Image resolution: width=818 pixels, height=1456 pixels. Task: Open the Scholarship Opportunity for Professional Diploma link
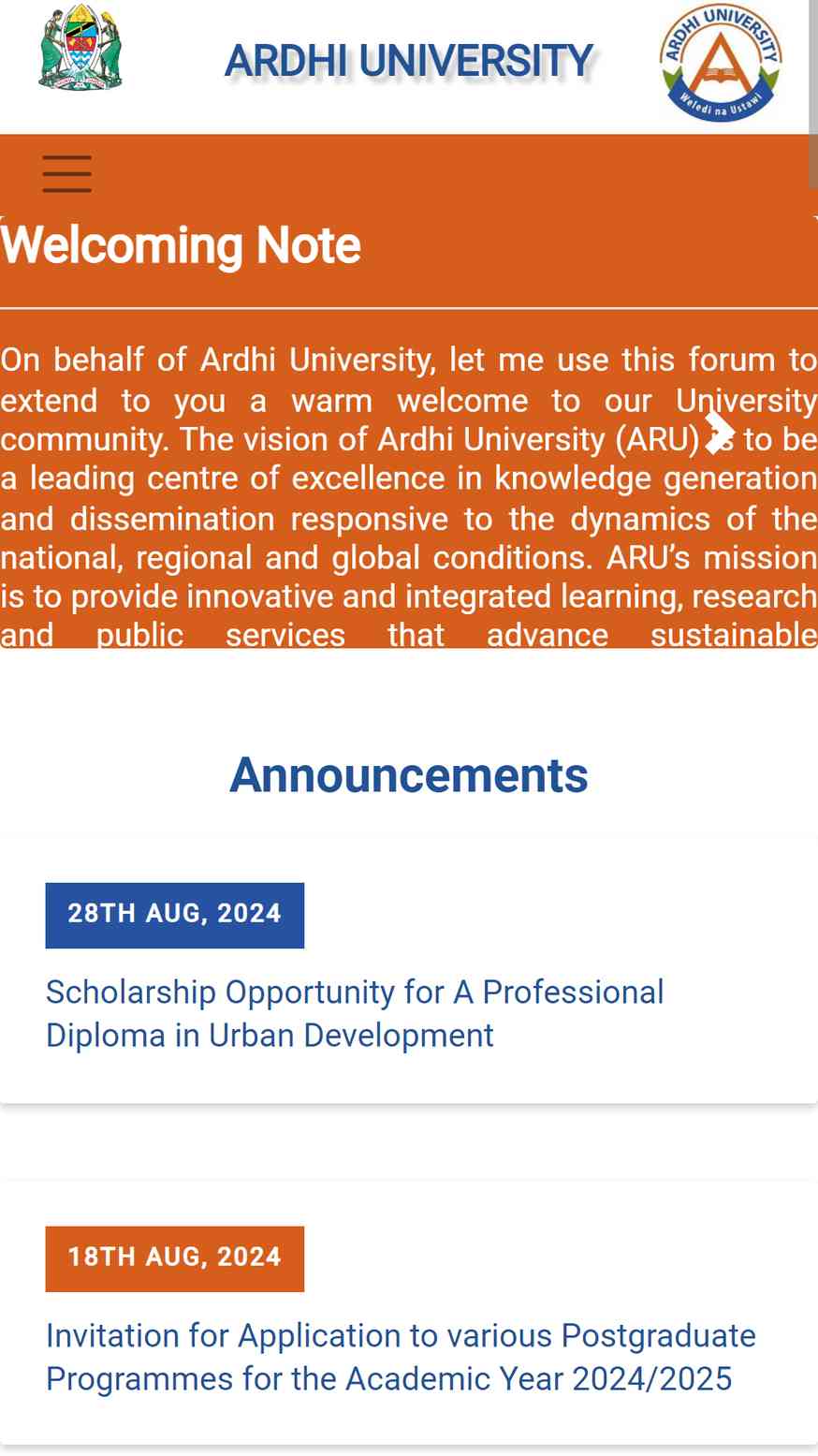[x=355, y=1014]
